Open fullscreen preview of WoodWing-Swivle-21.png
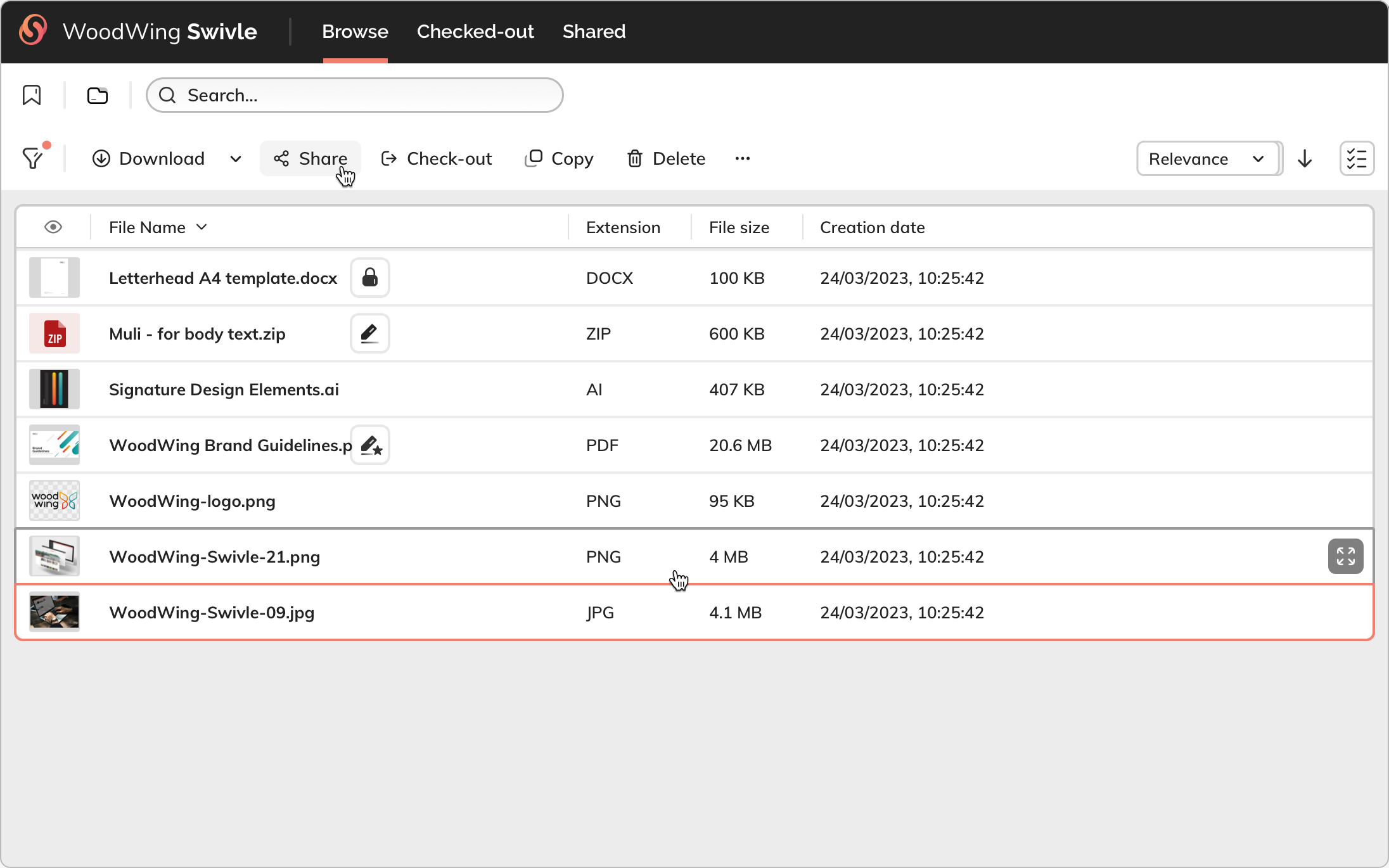The width and height of the screenshot is (1389, 868). coord(1345,556)
